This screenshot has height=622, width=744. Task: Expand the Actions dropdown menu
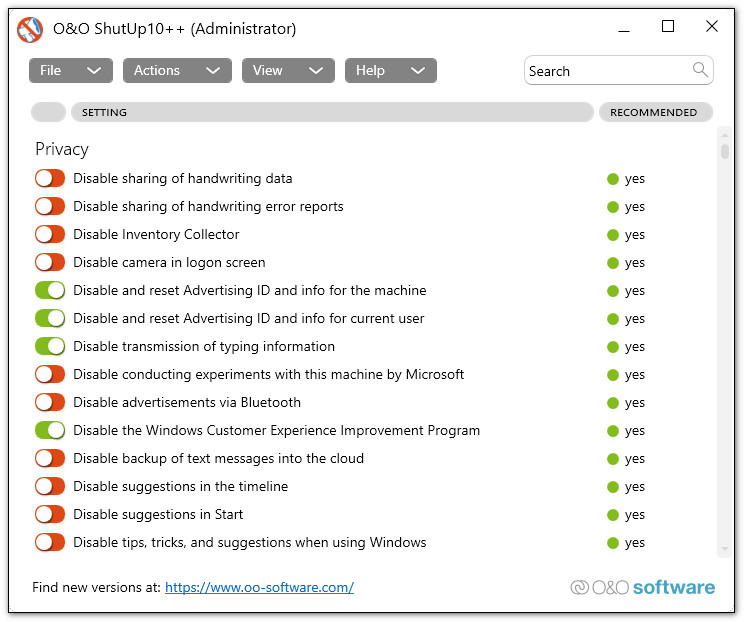[177, 70]
